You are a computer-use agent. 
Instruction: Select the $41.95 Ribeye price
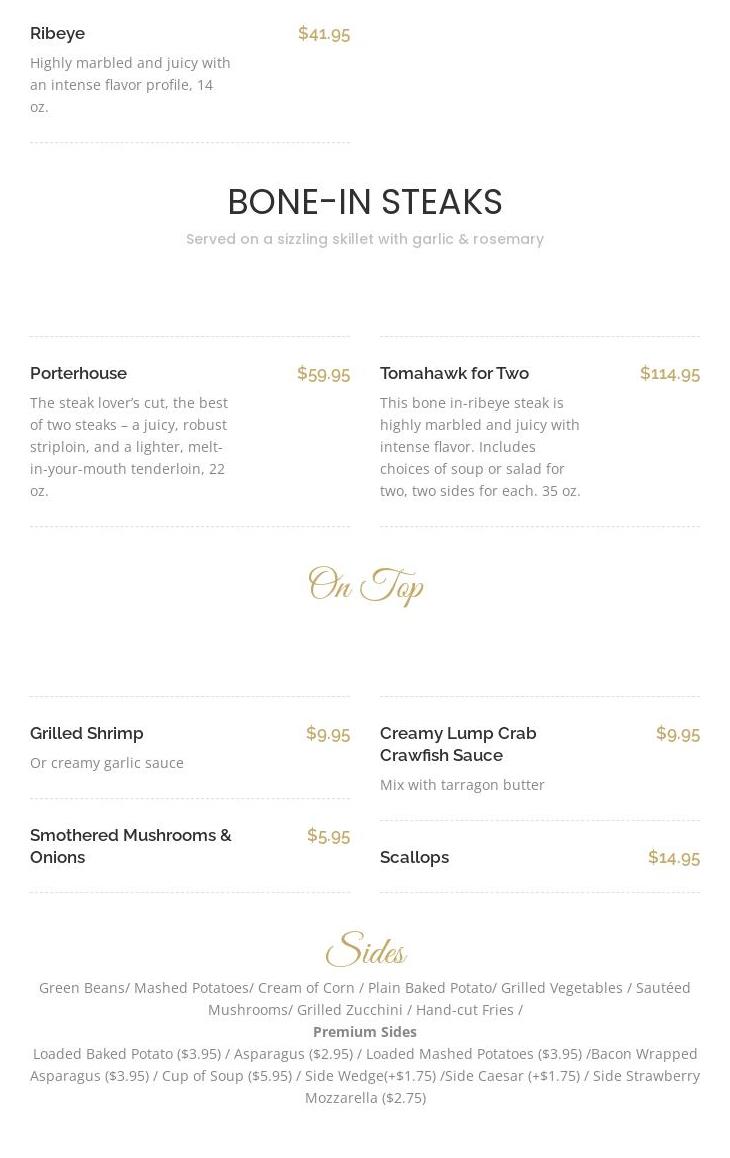323,34
